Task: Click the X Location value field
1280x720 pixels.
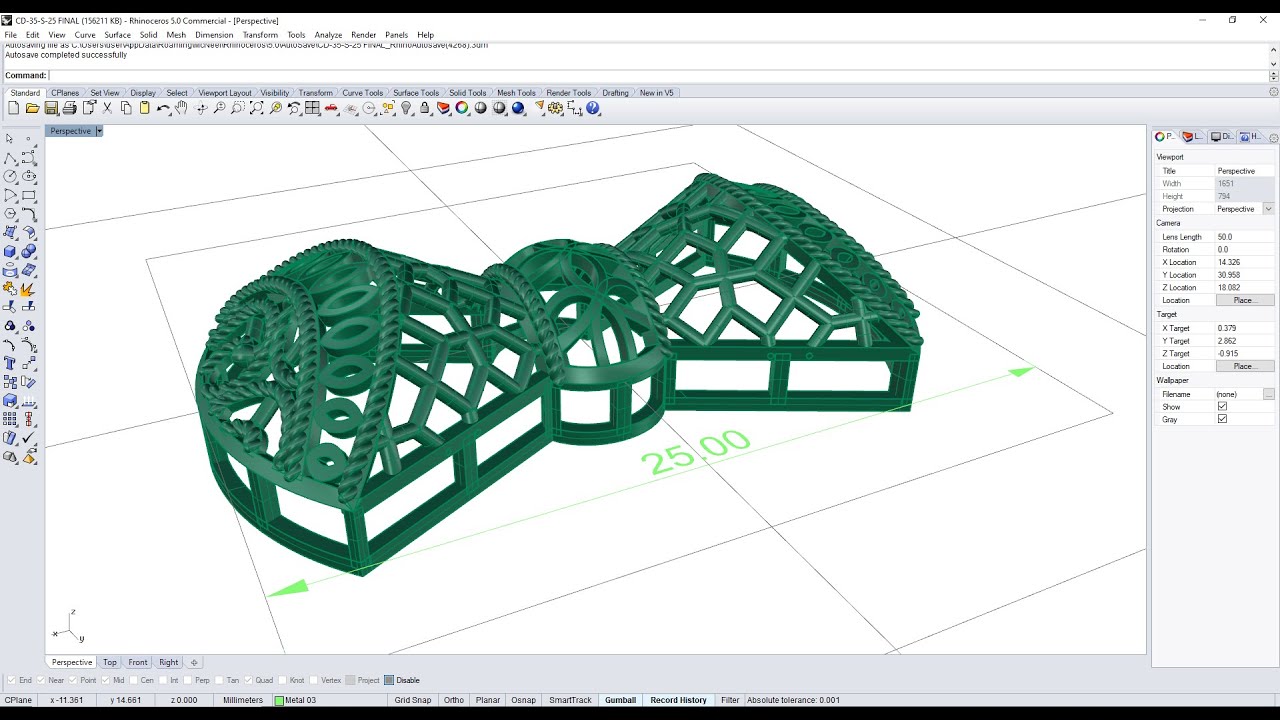Action: [1245, 262]
